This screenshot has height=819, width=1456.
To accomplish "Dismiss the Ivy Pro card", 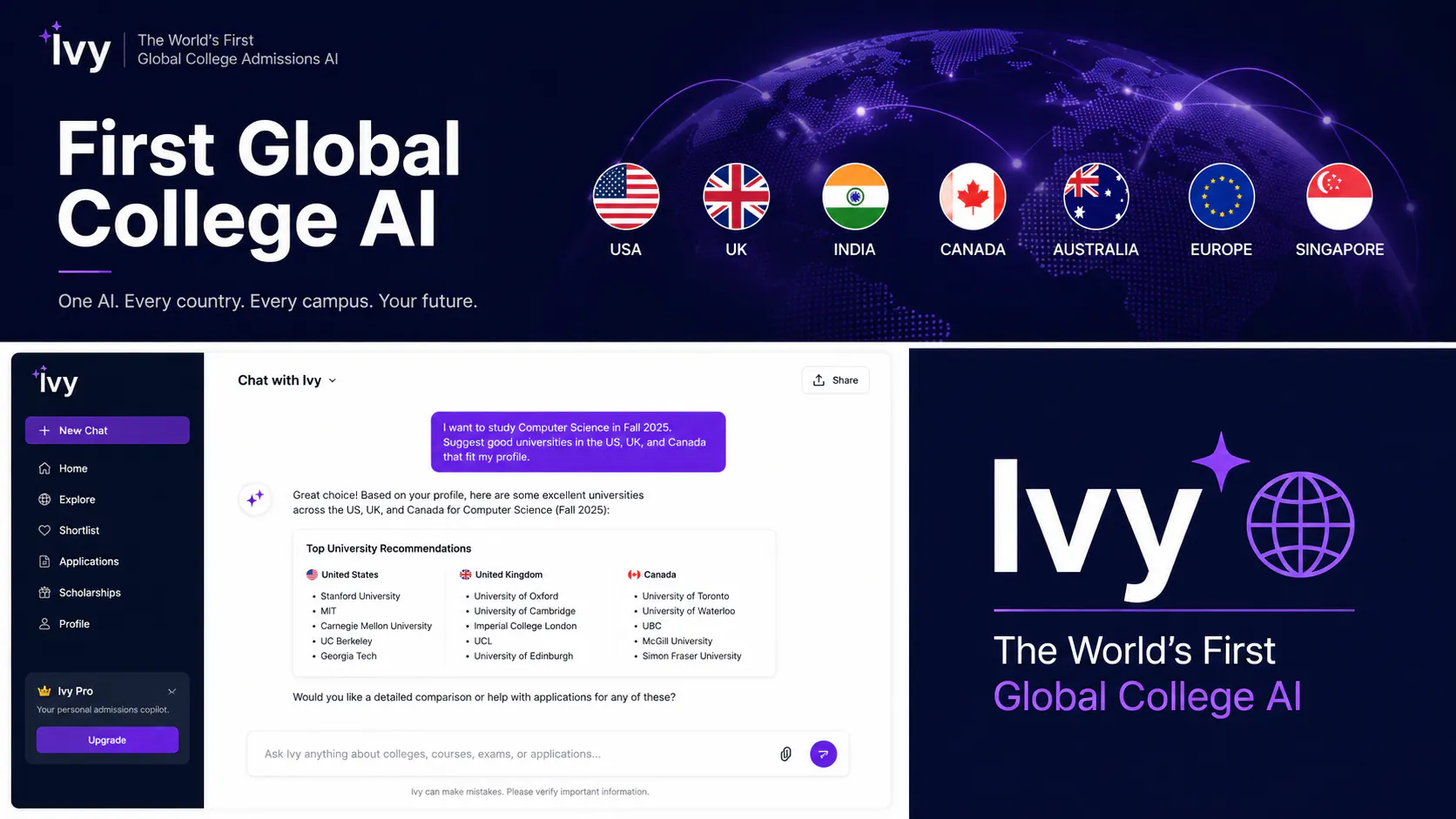I will tap(172, 692).
